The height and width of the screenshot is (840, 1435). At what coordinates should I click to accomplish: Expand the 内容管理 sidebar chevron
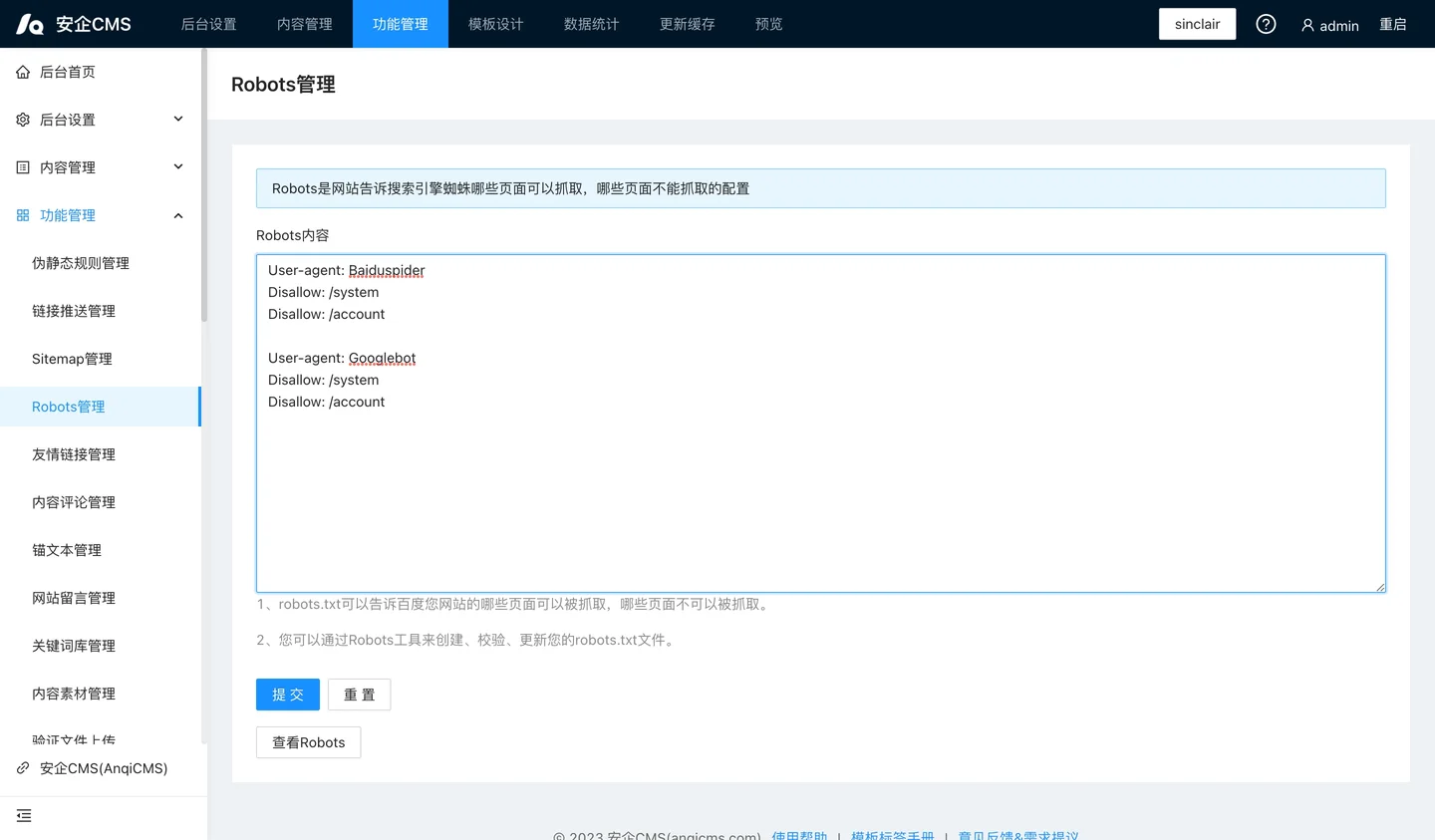[x=178, y=166]
